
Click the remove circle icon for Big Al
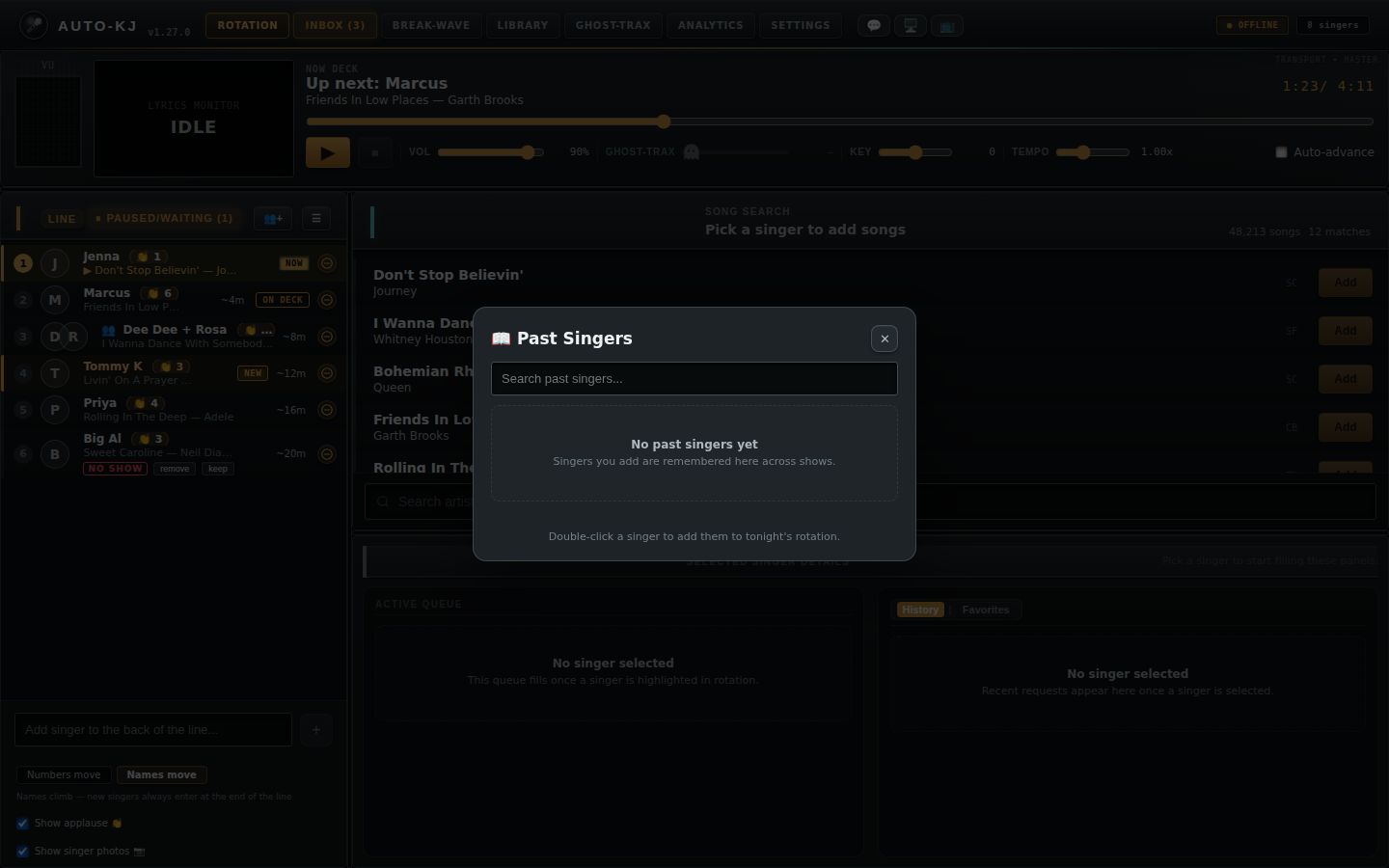[x=327, y=454]
